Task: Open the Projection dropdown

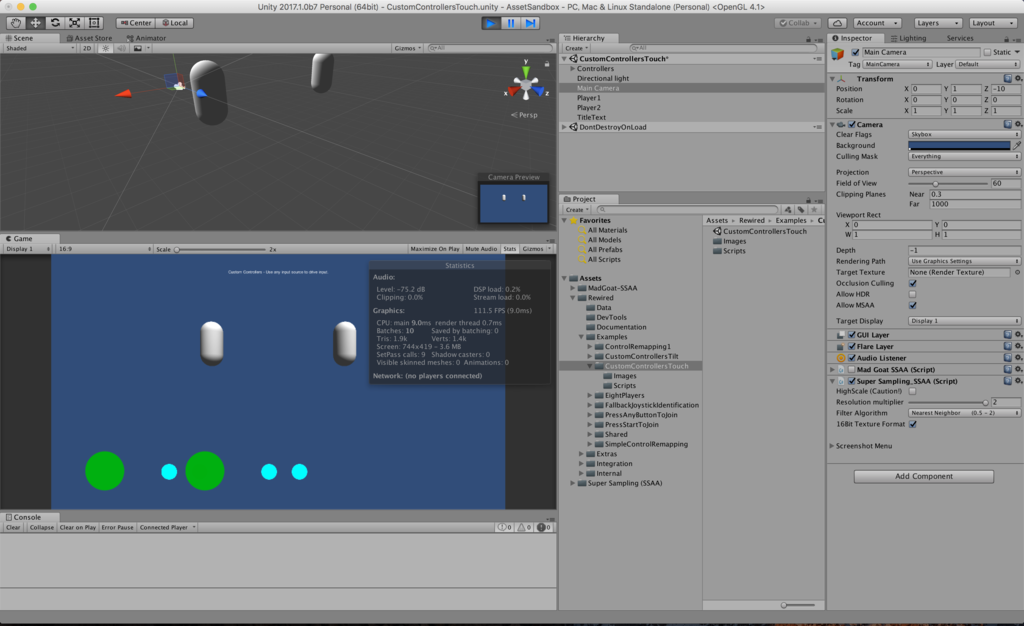Action: point(964,172)
